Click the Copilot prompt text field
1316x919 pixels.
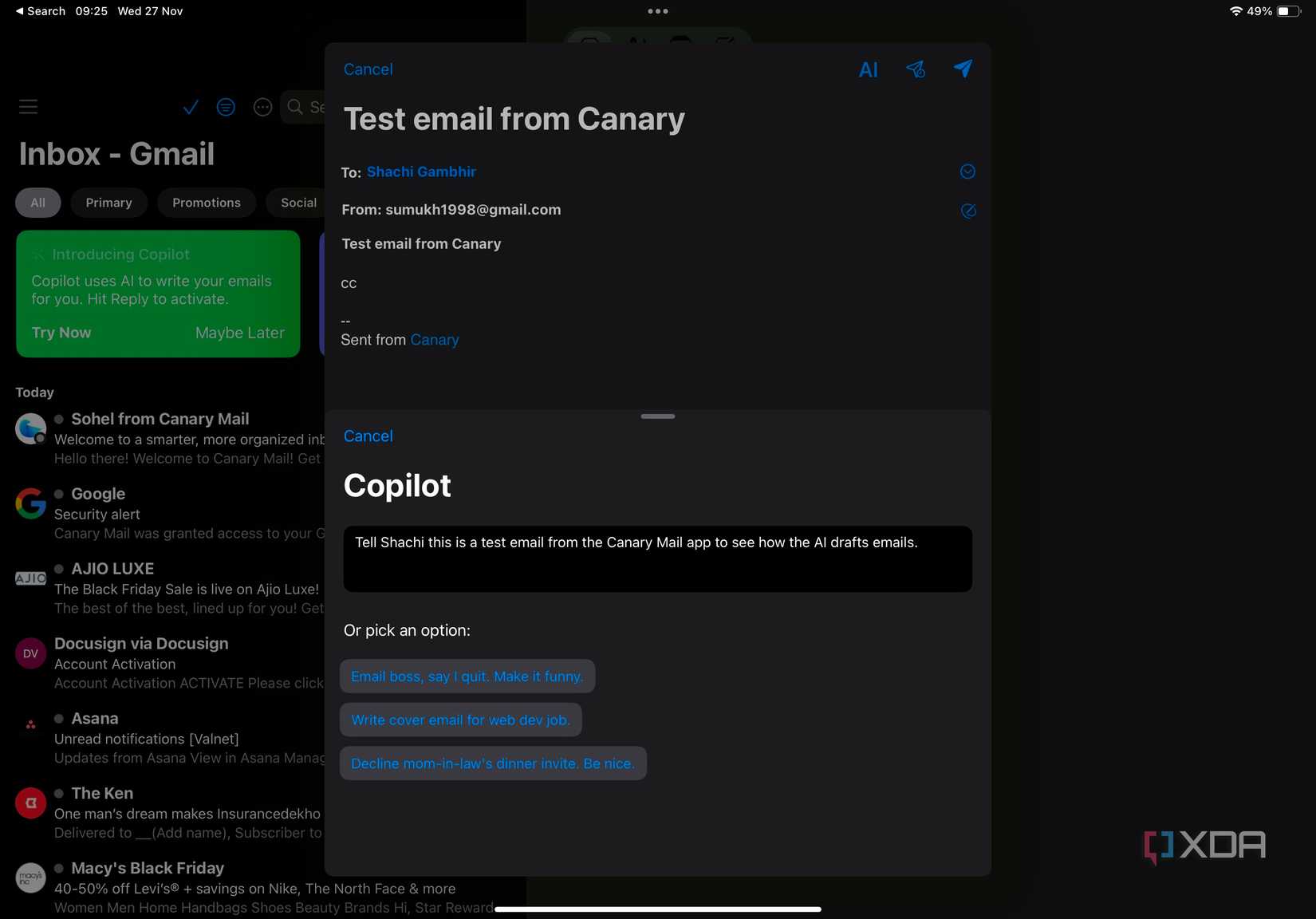click(x=656, y=558)
